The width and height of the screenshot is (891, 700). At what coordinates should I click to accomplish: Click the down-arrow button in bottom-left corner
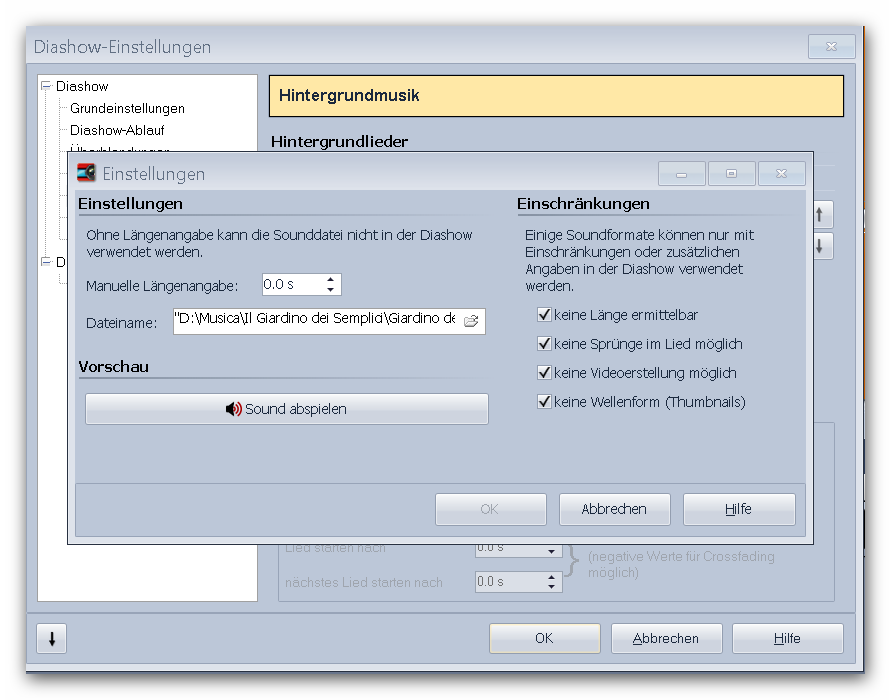52,639
